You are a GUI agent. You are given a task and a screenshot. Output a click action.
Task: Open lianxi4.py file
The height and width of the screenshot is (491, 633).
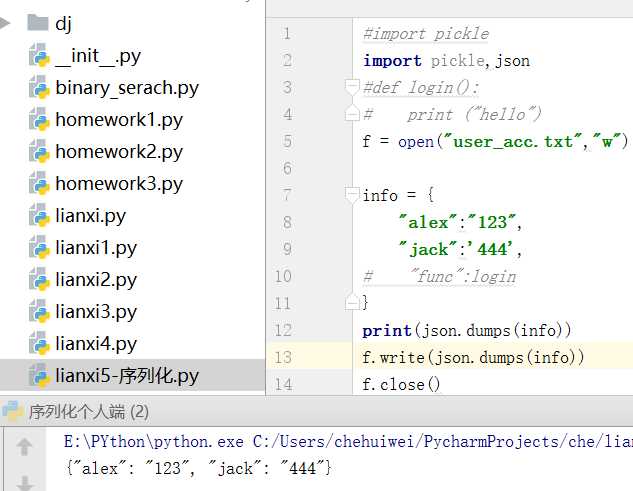[x=96, y=343]
